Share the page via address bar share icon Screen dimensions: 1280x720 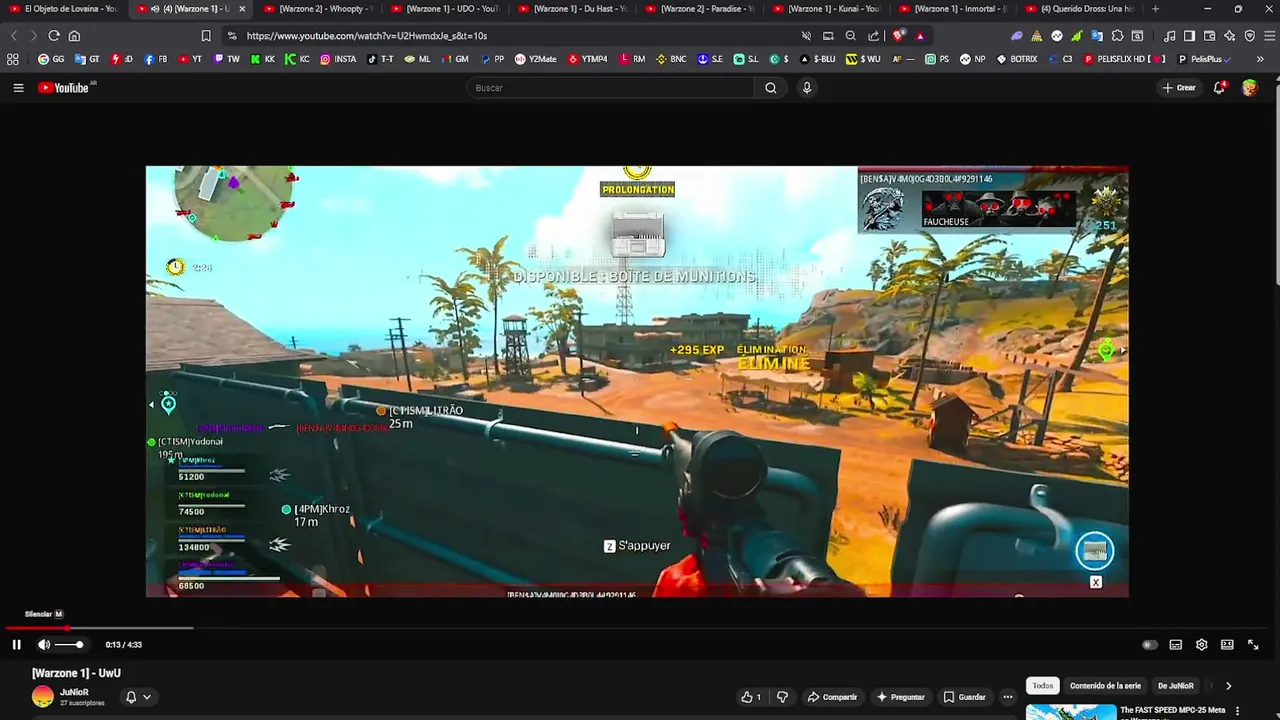[873, 36]
